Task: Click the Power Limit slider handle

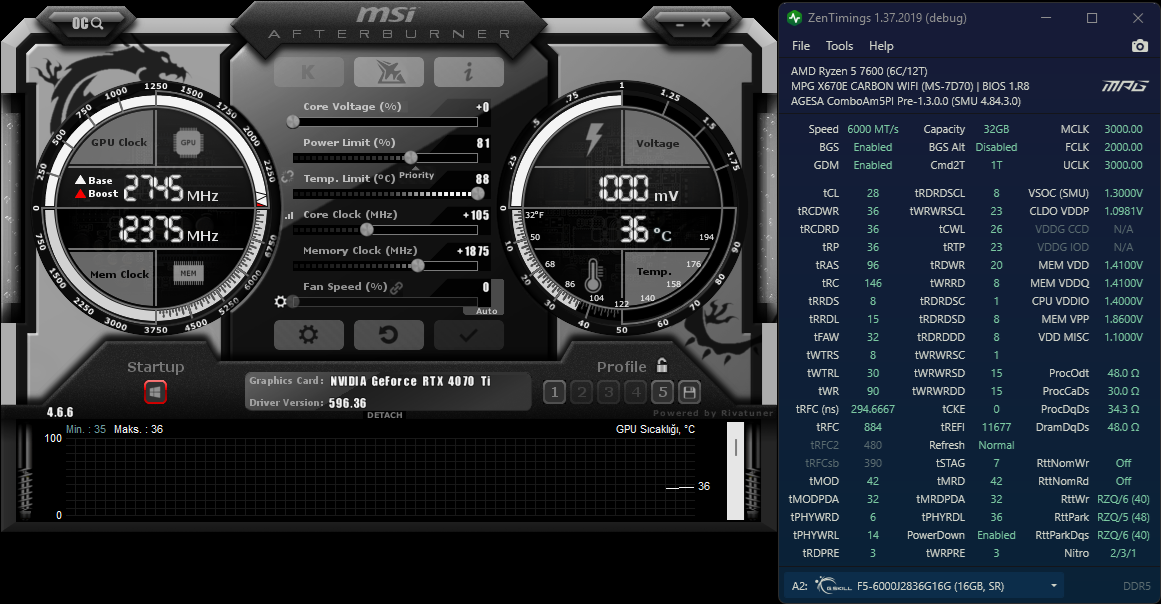Action: click(411, 158)
